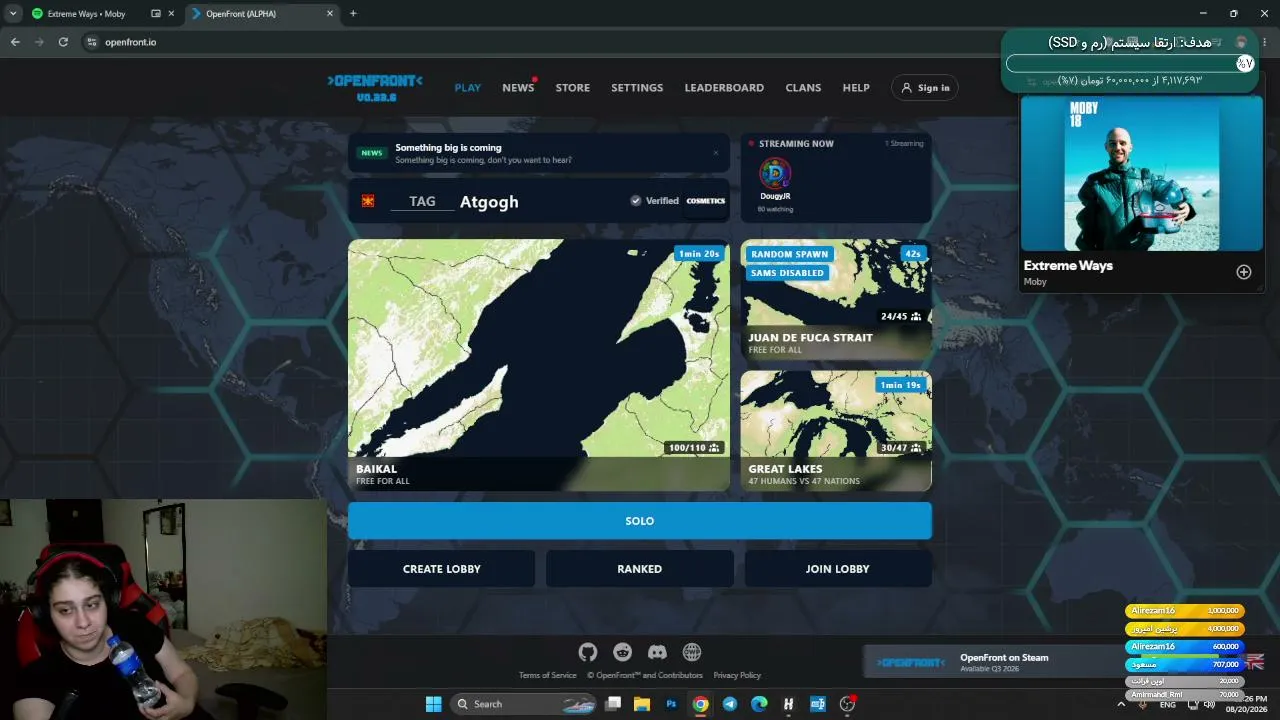Screen dimensions: 1280x720
Task: Open the Chrome tab search dropdown
Action: tap(13, 14)
